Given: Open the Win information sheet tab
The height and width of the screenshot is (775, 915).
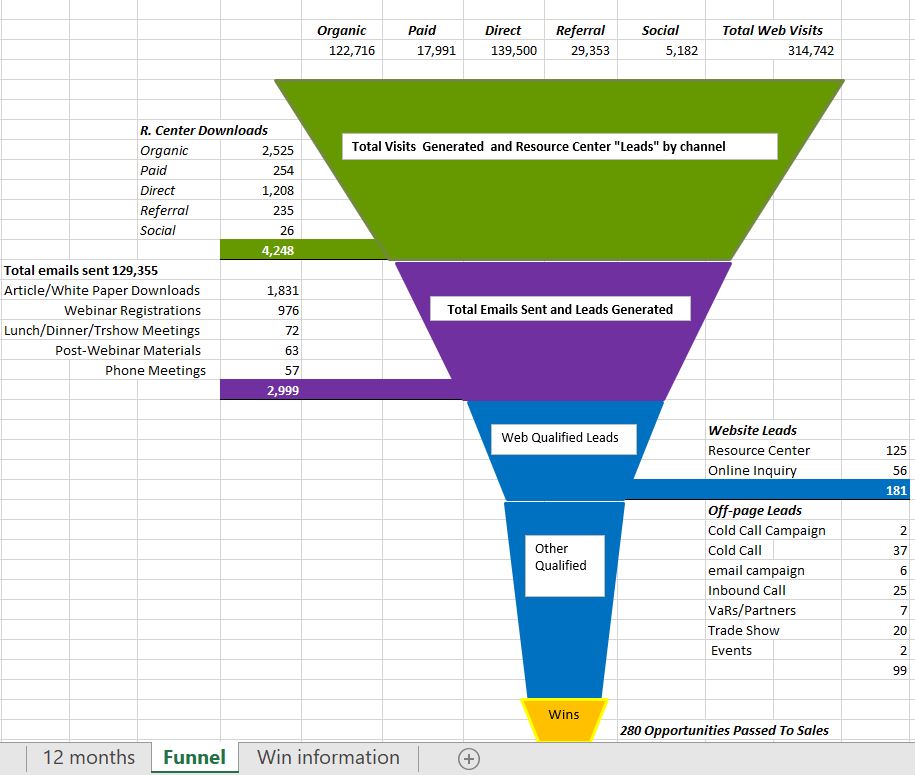Looking at the screenshot, I should (328, 757).
